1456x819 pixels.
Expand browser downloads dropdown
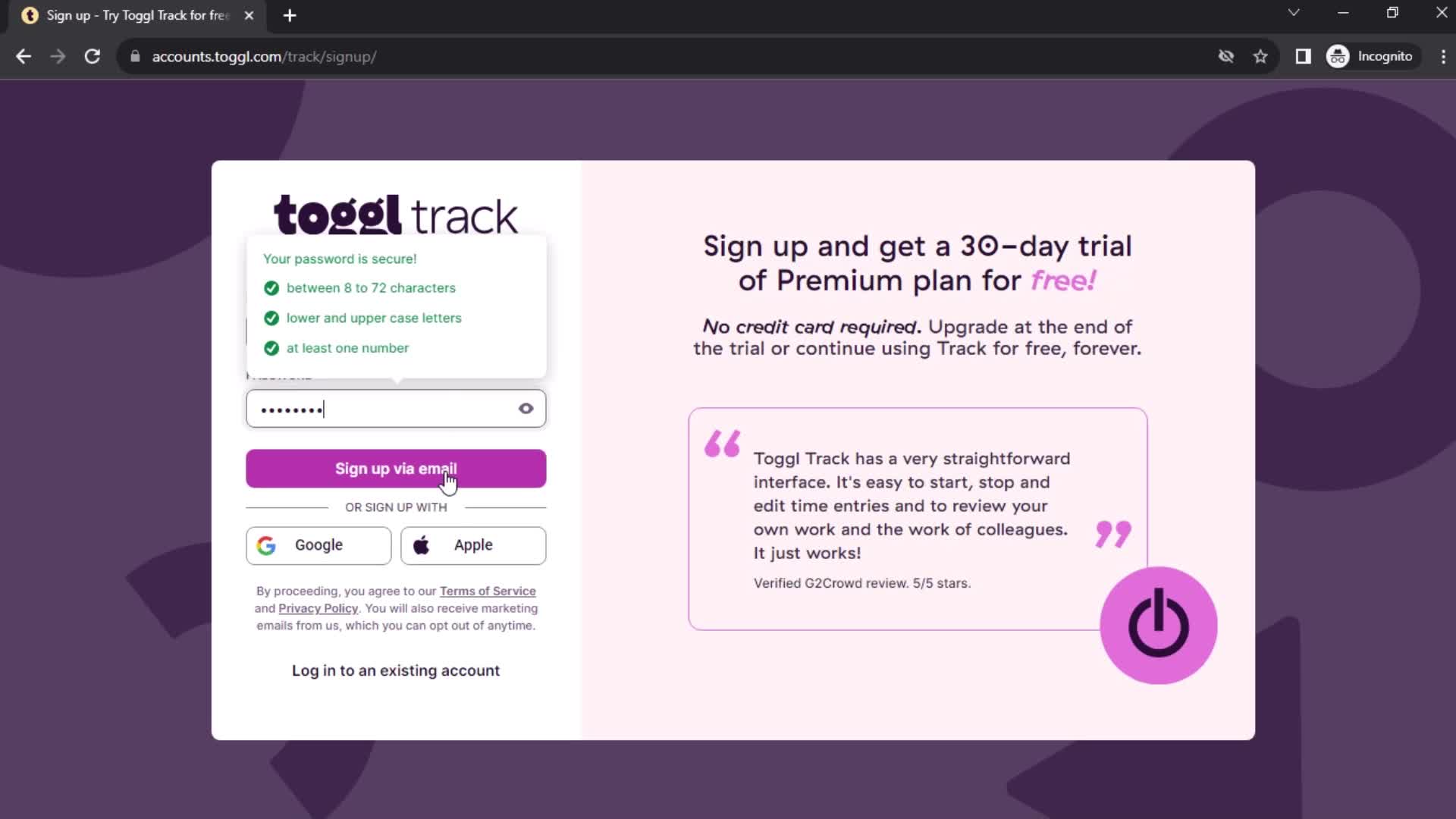click(1294, 14)
